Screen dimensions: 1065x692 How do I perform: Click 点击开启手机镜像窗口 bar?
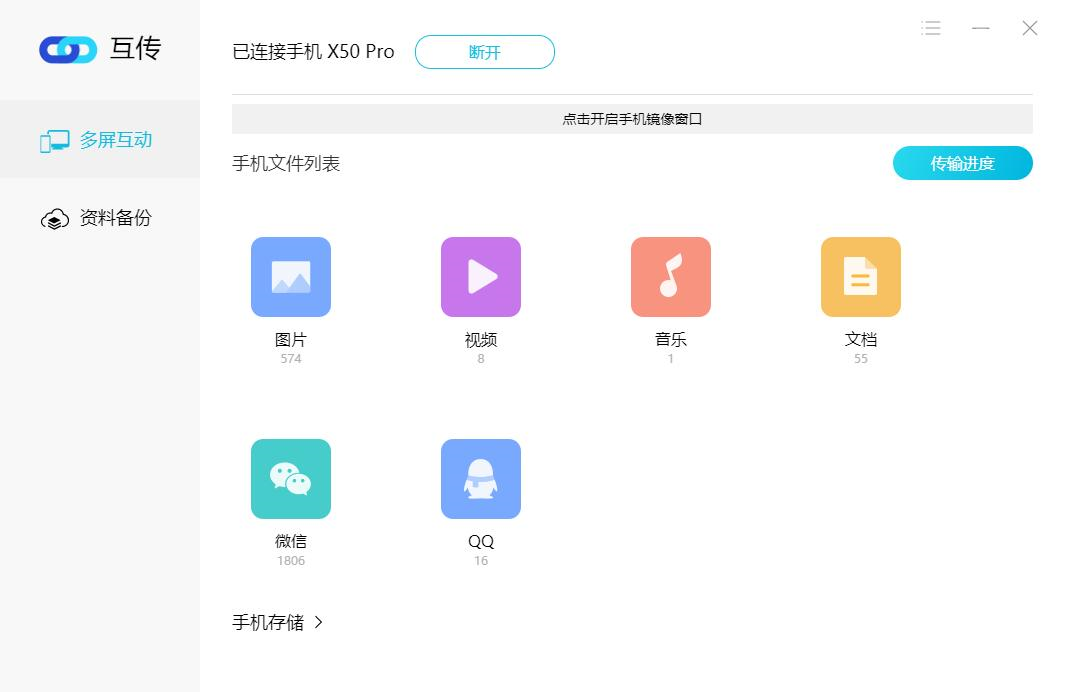[632, 119]
